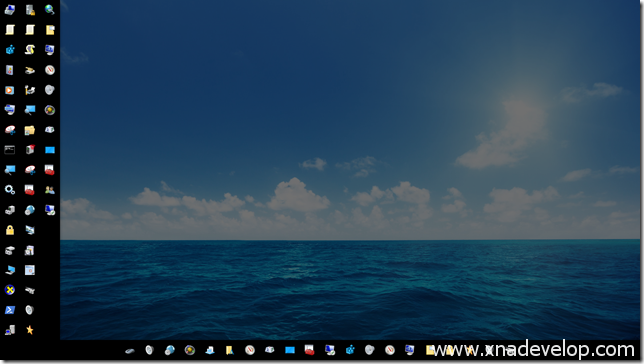
Task: Open the globe with magnifier icon
Action: [x=50, y=9]
